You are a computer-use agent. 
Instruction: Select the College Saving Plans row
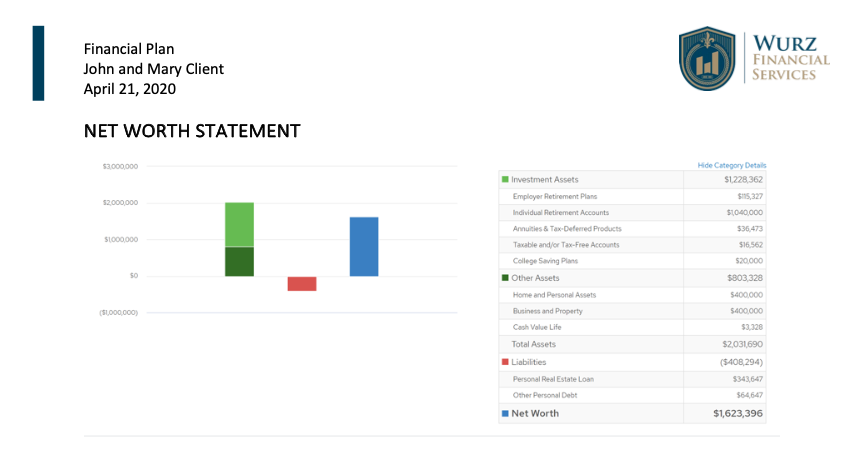coord(545,261)
